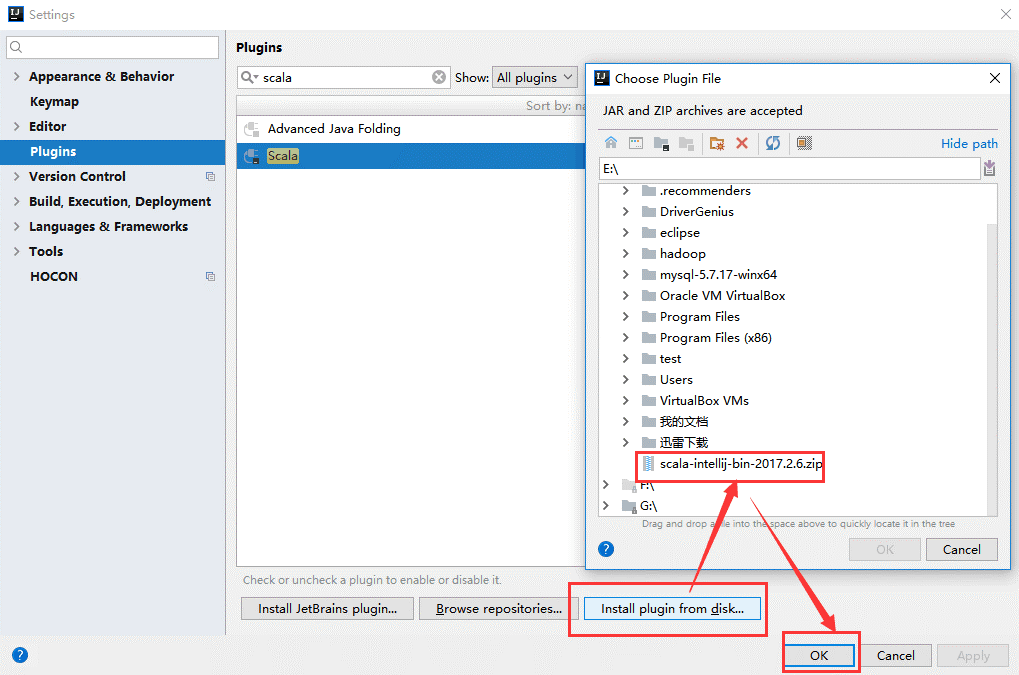Jump to Desktop directory icon
The height and width of the screenshot is (675, 1019).
click(636, 143)
